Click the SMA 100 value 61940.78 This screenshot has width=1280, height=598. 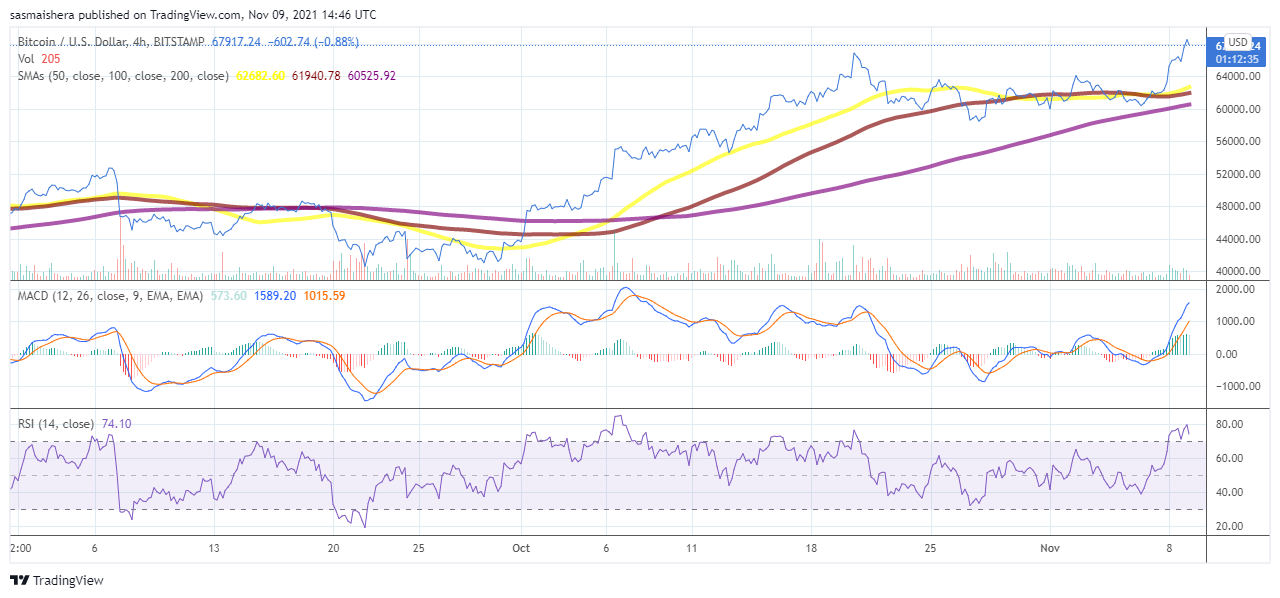click(x=316, y=76)
